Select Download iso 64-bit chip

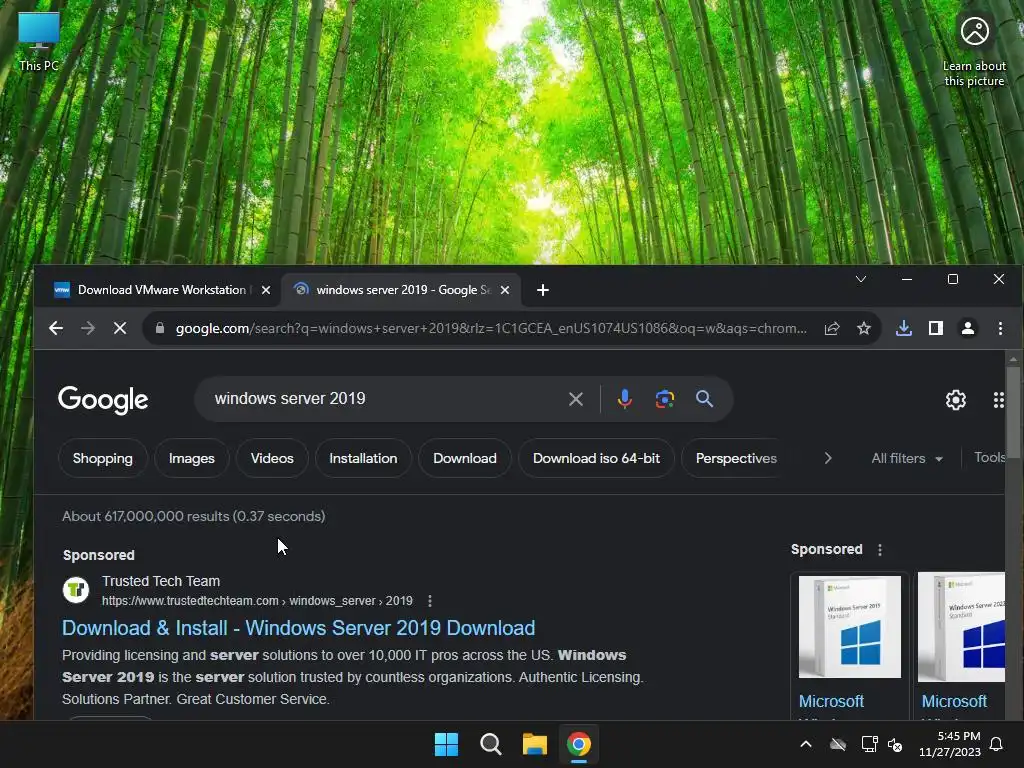click(x=596, y=458)
